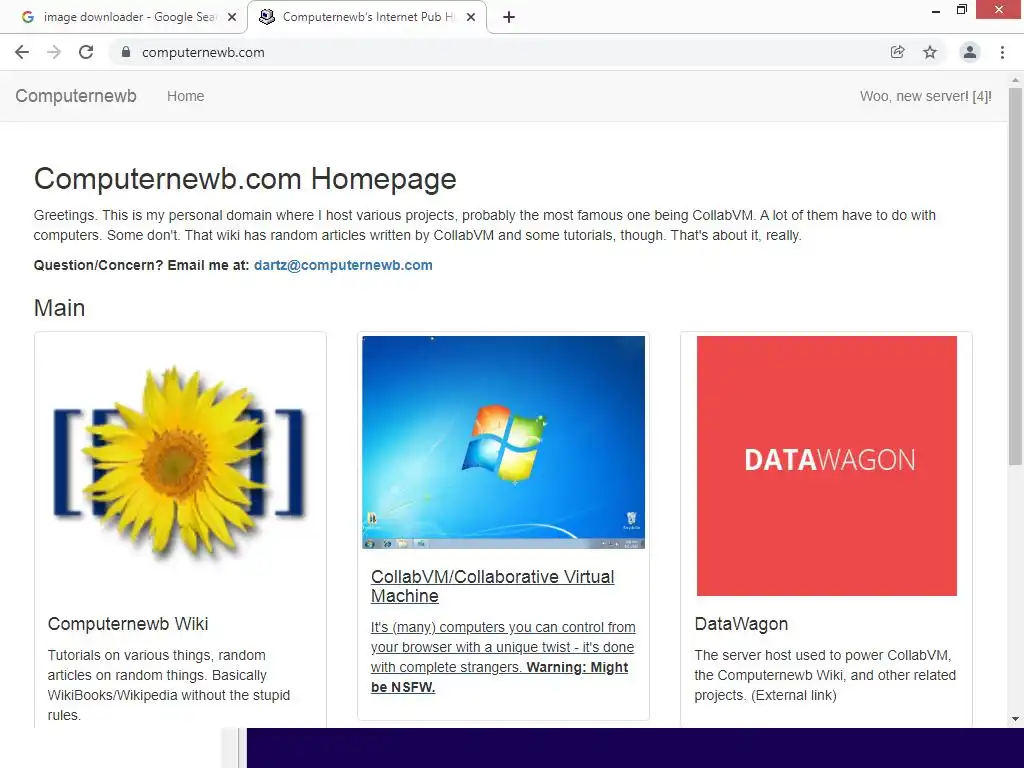1024x768 pixels.
Task: Open the Chrome profile avatar
Action: 970,52
